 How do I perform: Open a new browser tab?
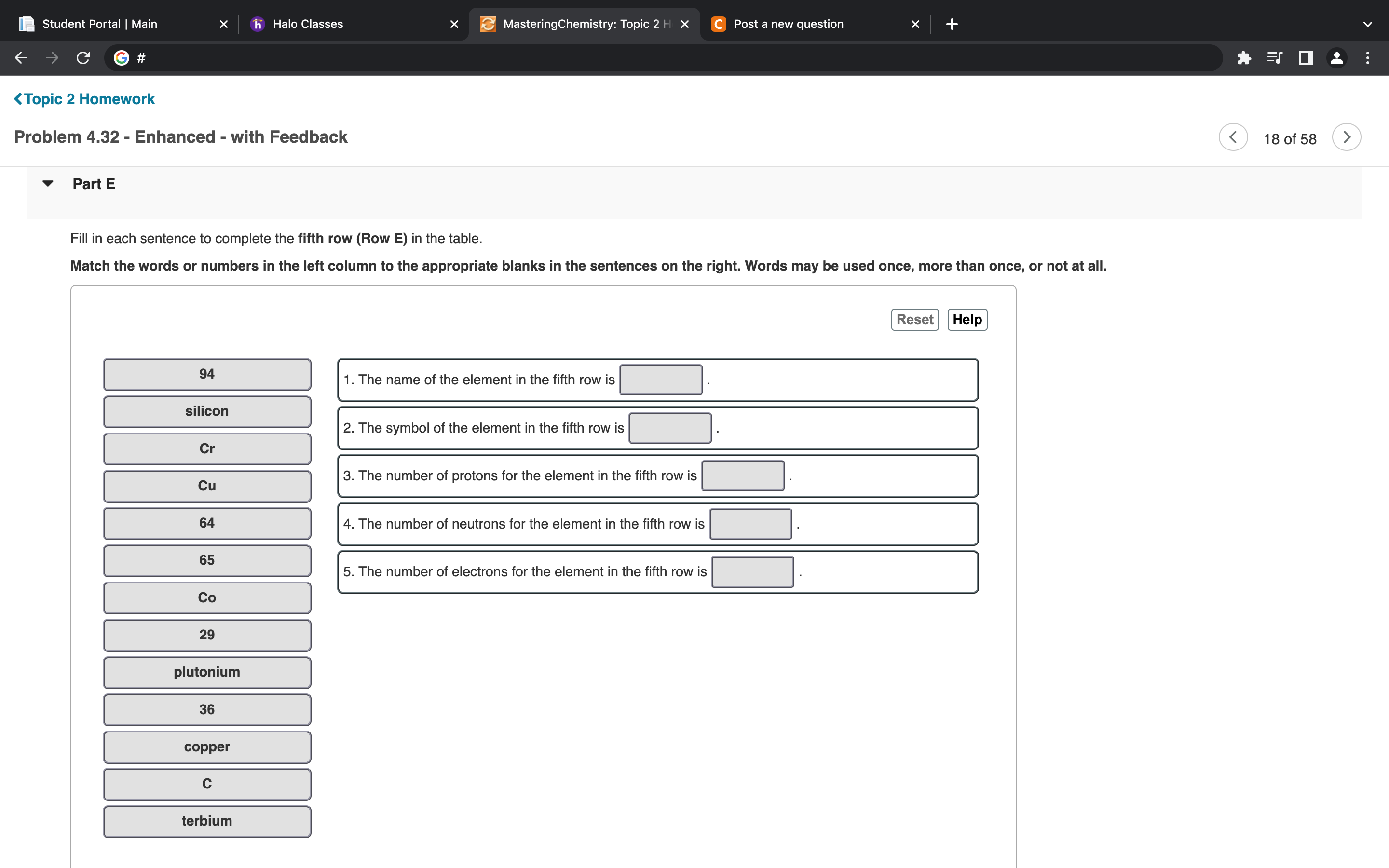(952, 24)
